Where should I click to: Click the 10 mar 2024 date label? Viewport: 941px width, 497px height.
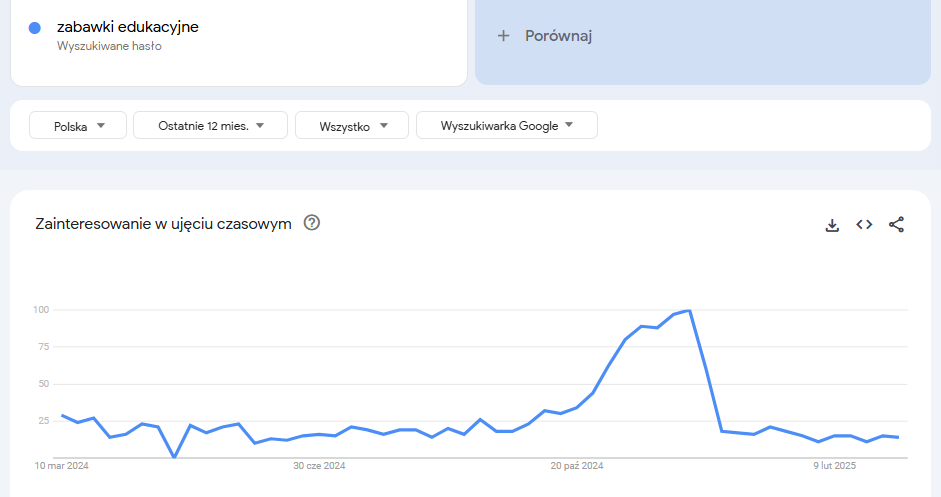coord(62,466)
